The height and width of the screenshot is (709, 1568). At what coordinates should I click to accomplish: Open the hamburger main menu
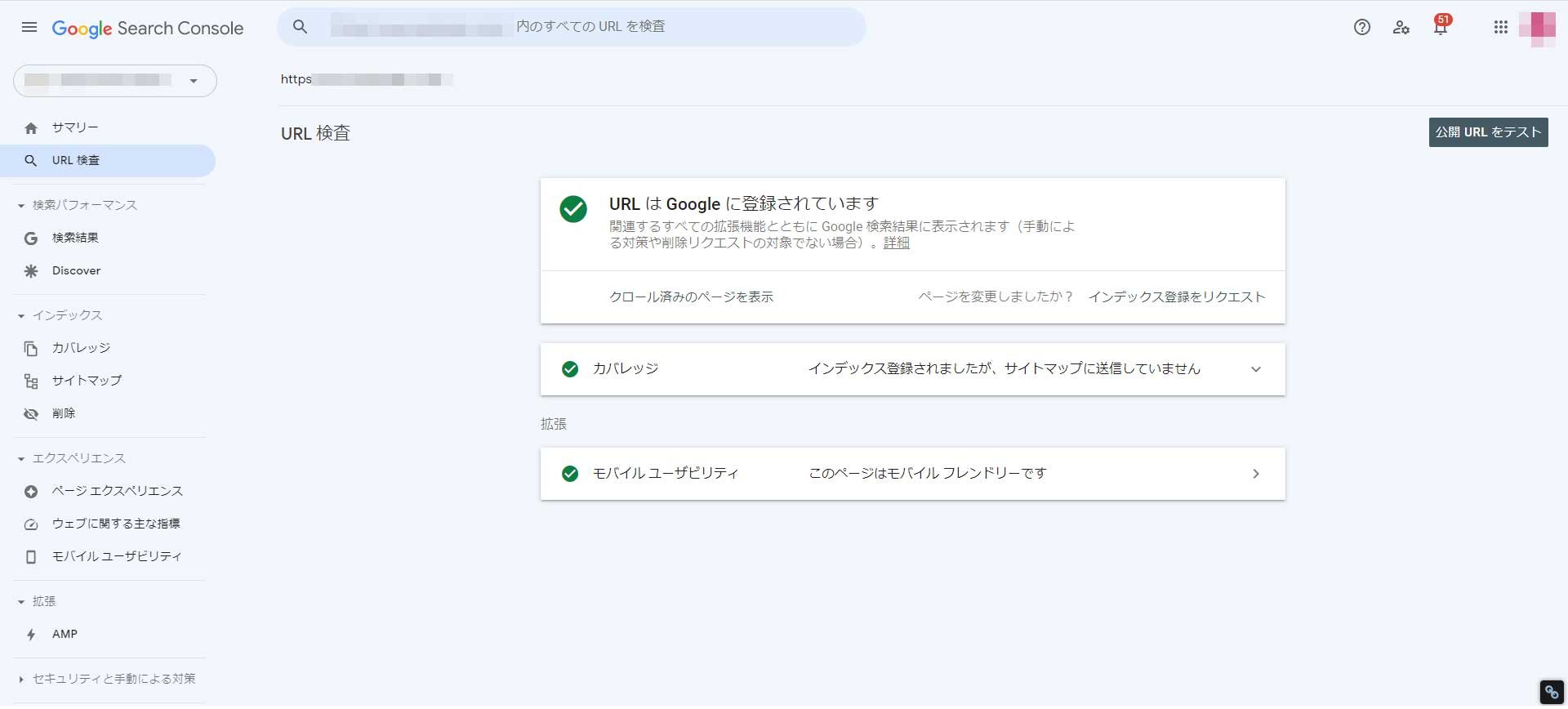[29, 27]
